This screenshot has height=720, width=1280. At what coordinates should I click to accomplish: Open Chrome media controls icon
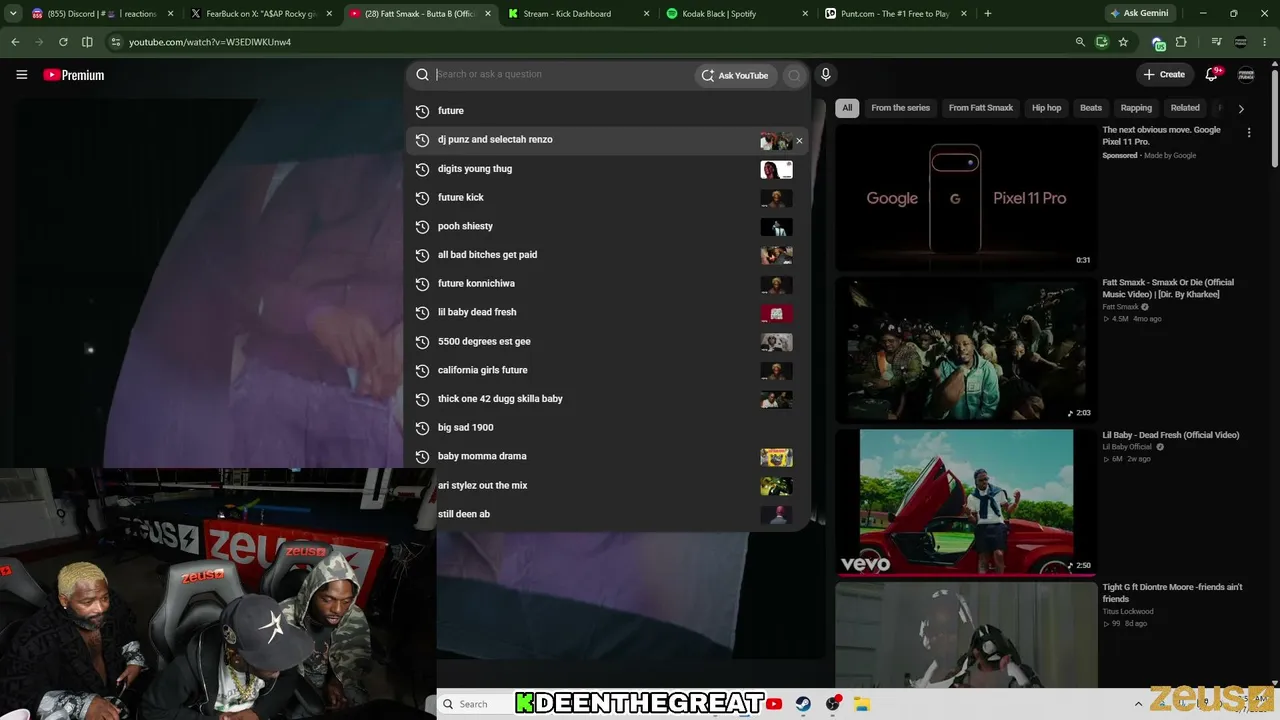pyautogui.click(x=1216, y=42)
